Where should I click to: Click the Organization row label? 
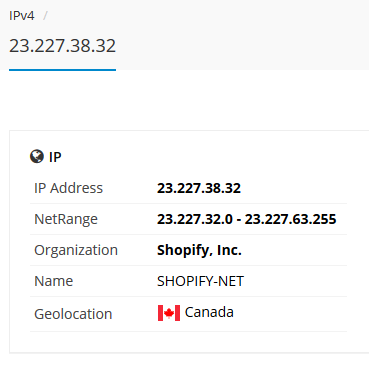click(x=76, y=250)
